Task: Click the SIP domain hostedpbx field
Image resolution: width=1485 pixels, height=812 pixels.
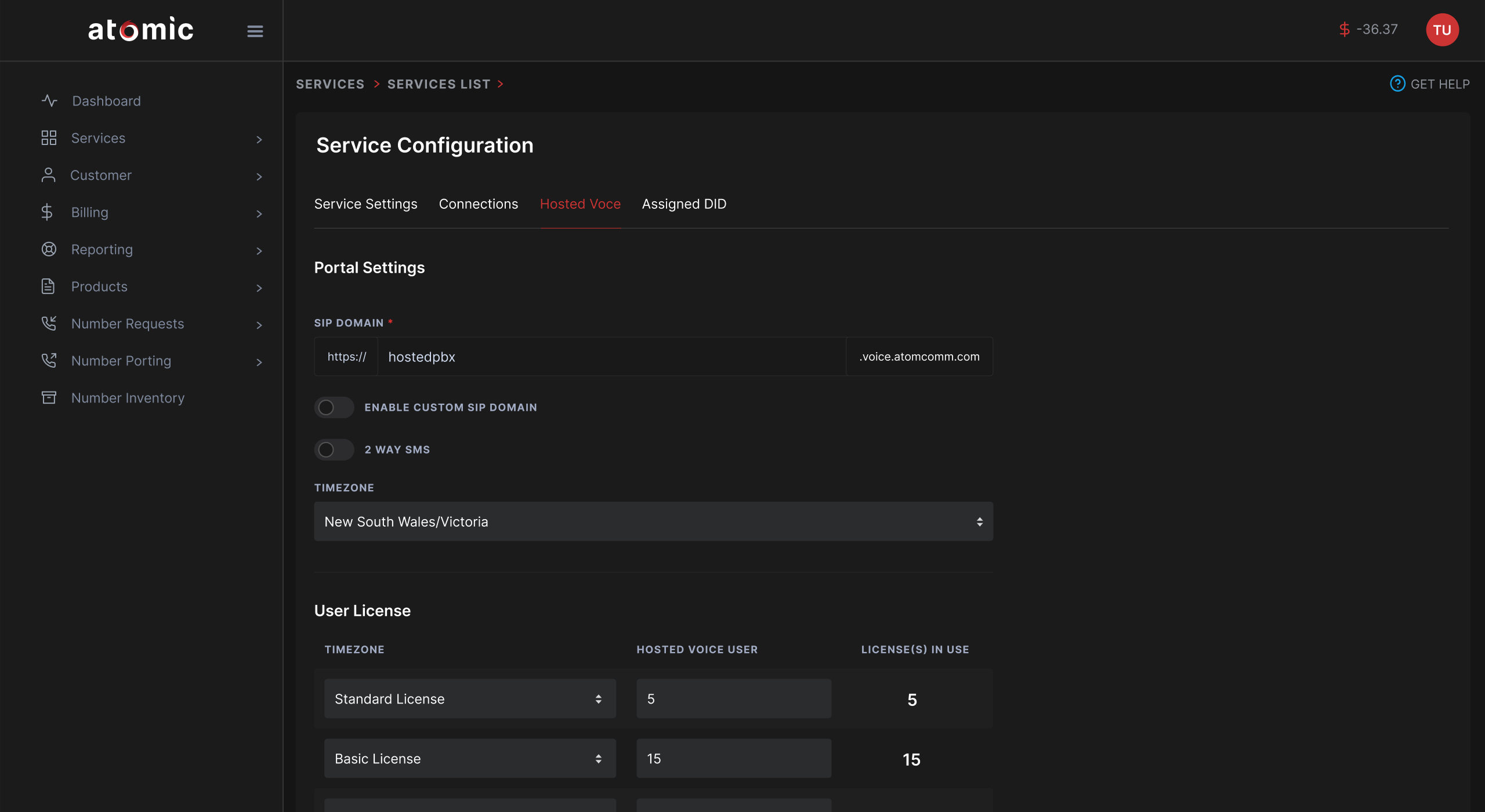Action: pyautogui.click(x=611, y=357)
